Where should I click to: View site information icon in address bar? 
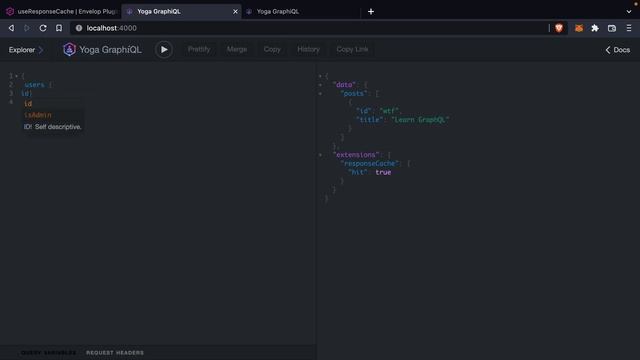click(79, 28)
